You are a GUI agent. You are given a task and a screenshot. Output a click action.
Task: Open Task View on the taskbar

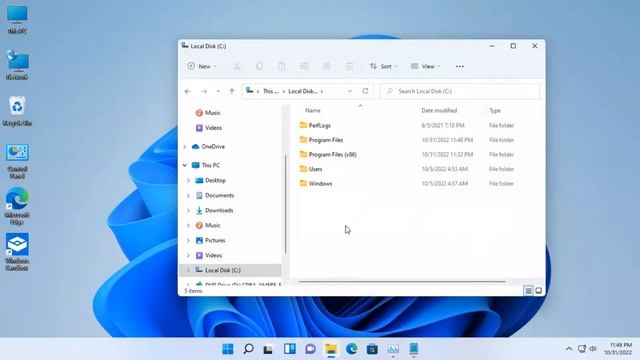click(x=268, y=349)
